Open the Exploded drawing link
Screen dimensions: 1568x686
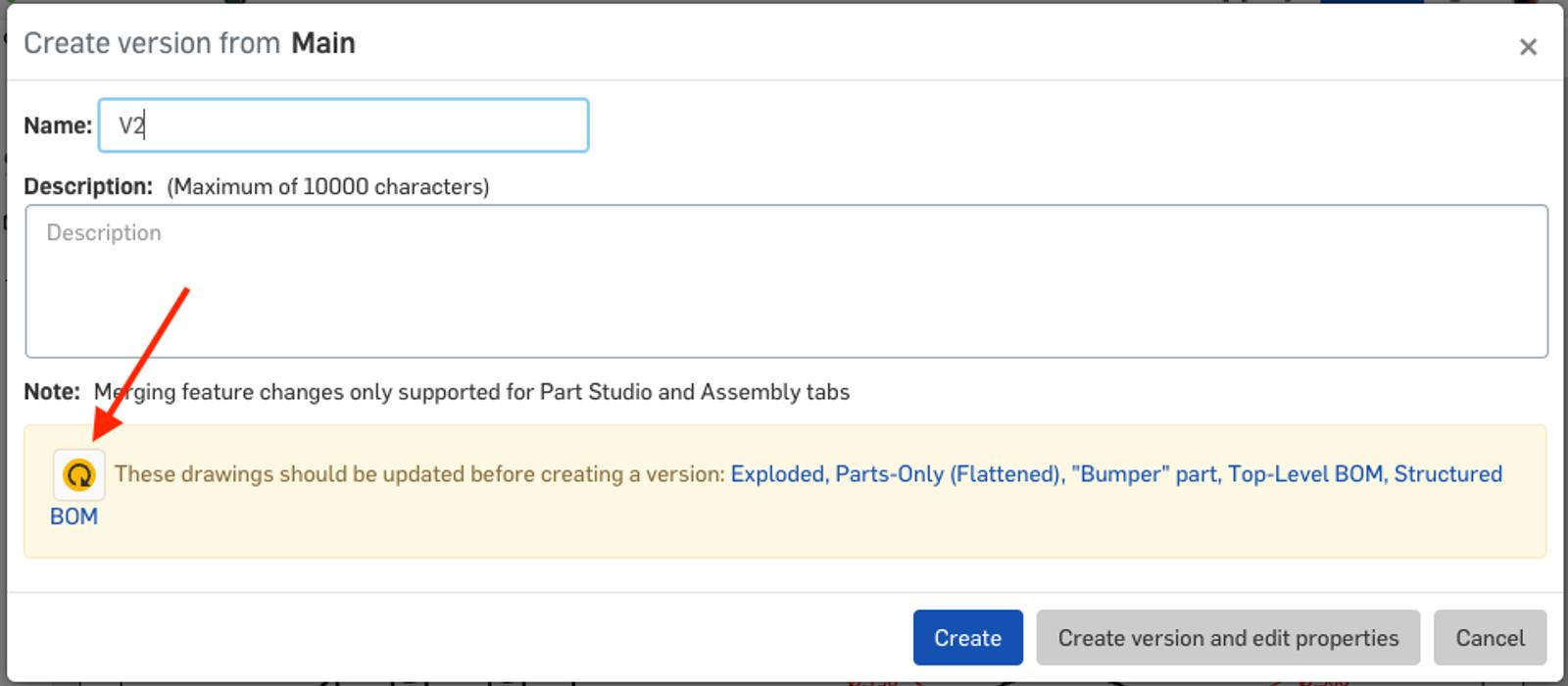point(778,474)
